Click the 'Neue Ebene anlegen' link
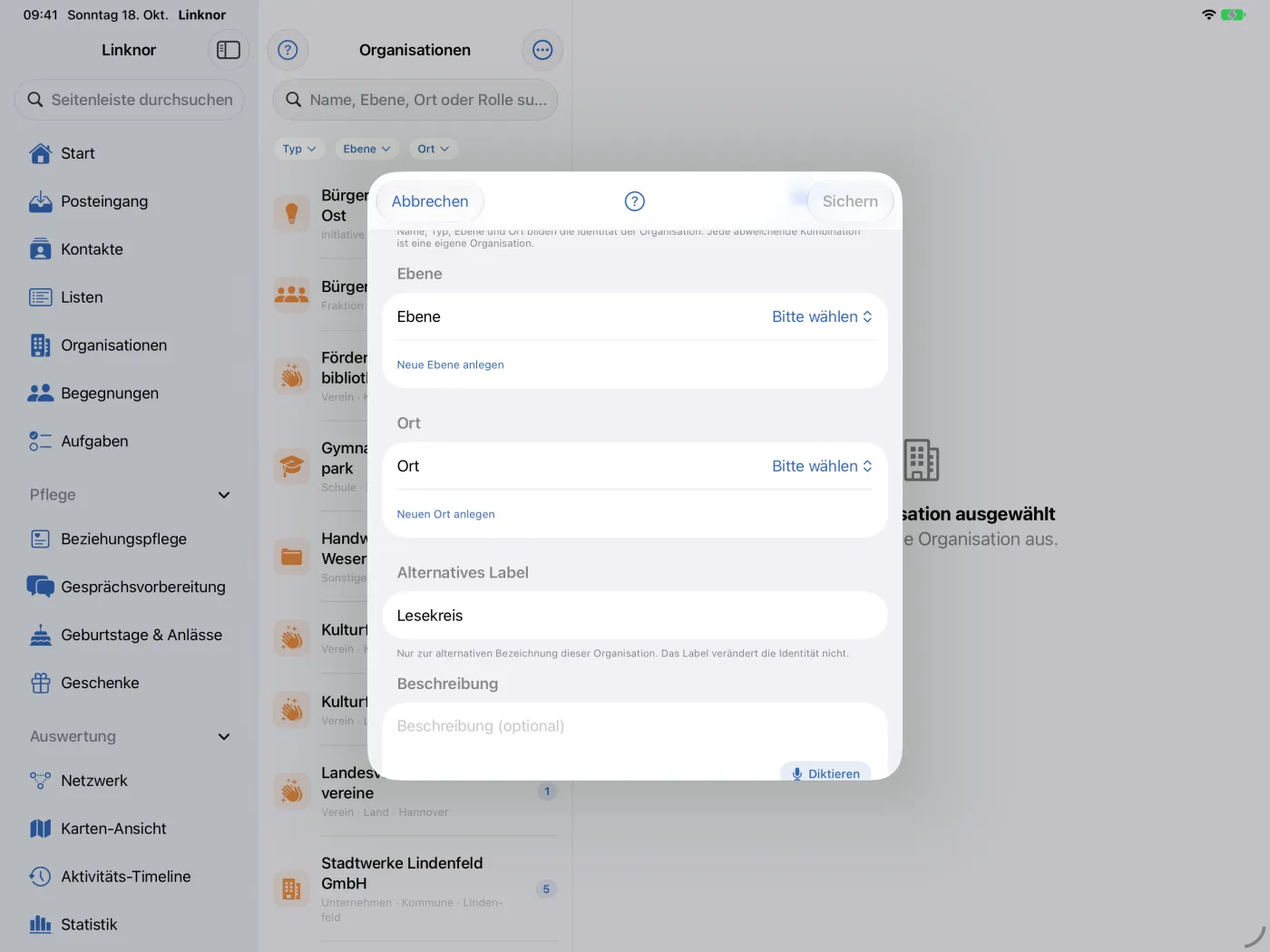Image resolution: width=1270 pixels, height=952 pixels. (x=450, y=364)
